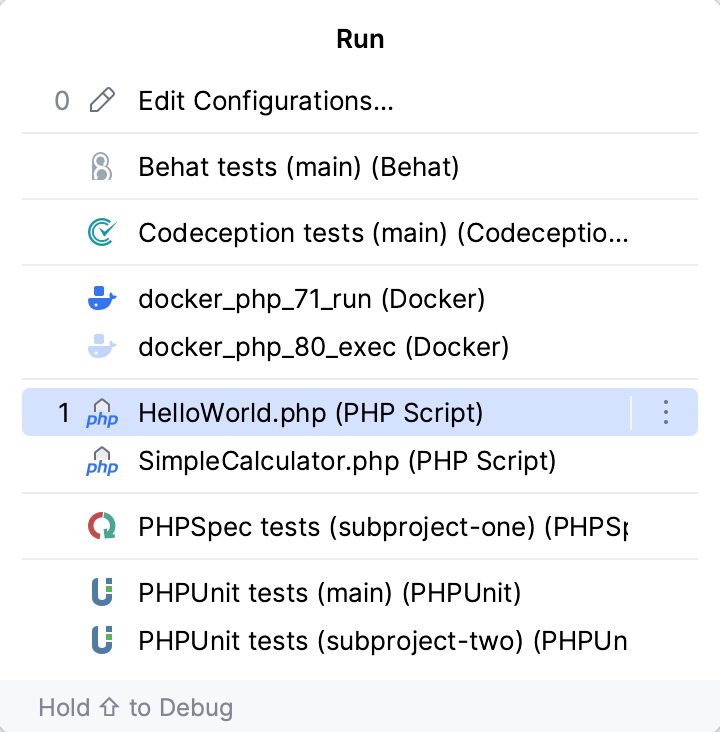Run Behat tests (main) configuration
The height and width of the screenshot is (732, 720).
[298, 167]
